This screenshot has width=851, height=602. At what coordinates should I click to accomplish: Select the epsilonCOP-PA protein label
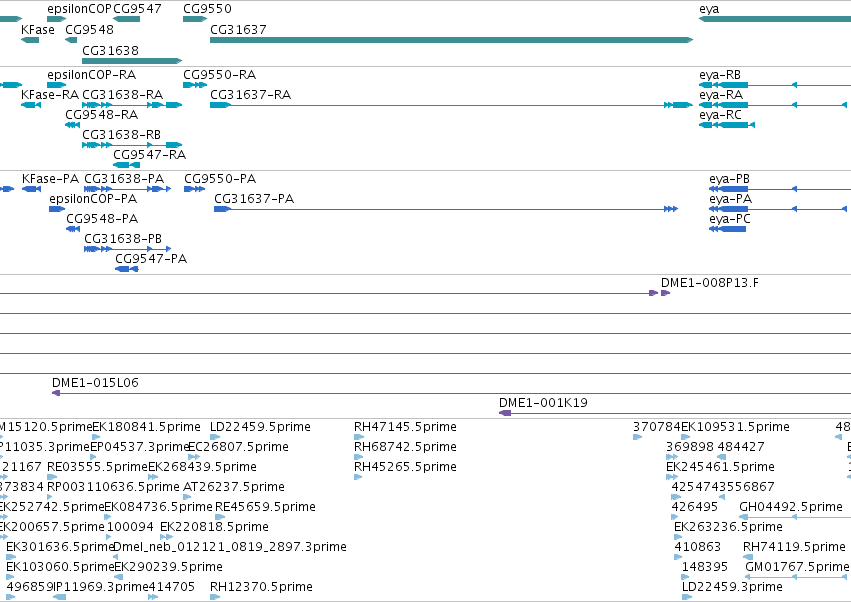point(93,199)
